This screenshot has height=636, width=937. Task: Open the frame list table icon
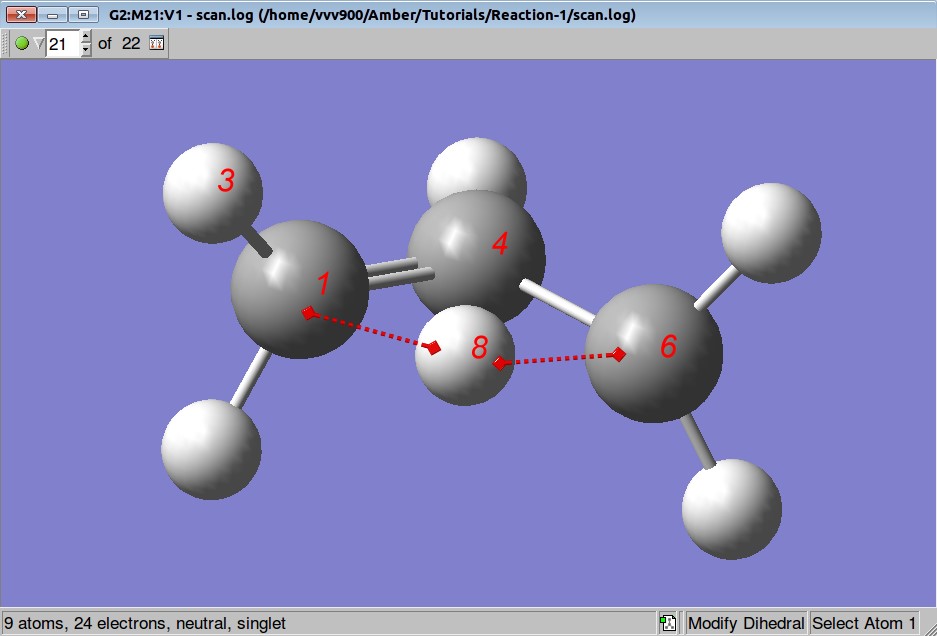[x=157, y=43]
